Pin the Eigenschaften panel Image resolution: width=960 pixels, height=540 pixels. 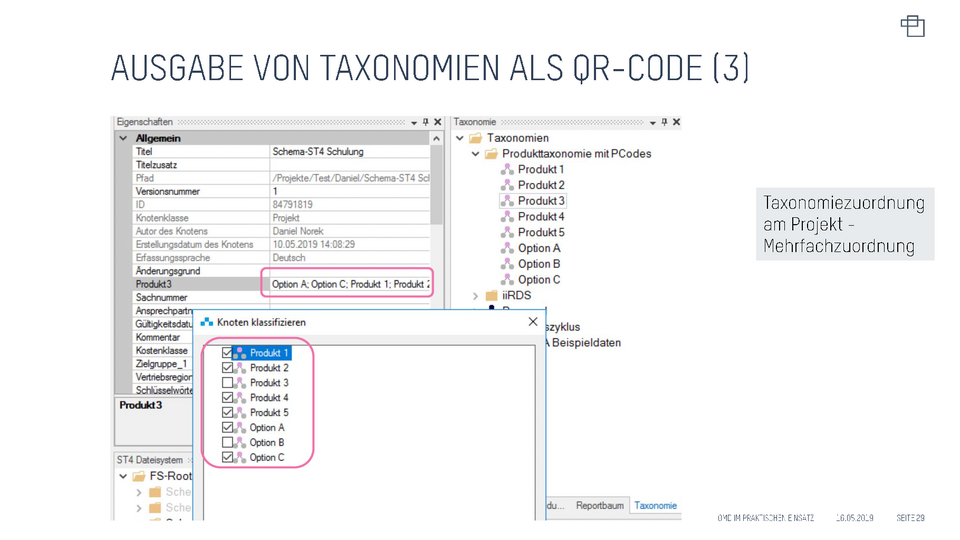[426, 122]
